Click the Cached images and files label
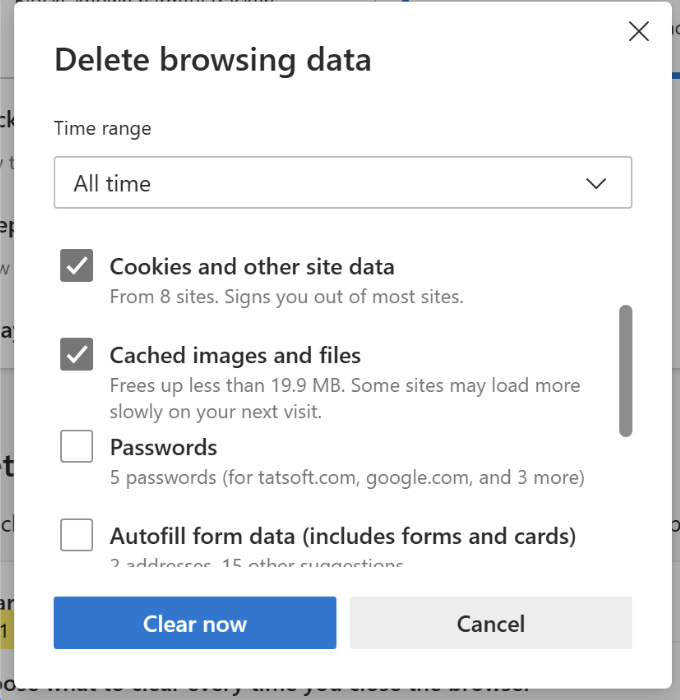 tap(235, 355)
